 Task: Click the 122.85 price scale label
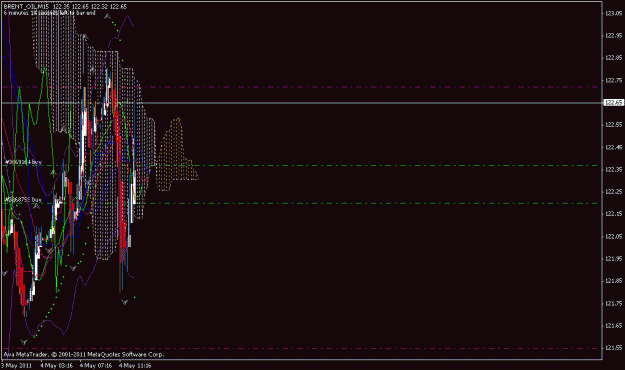[x=614, y=58]
